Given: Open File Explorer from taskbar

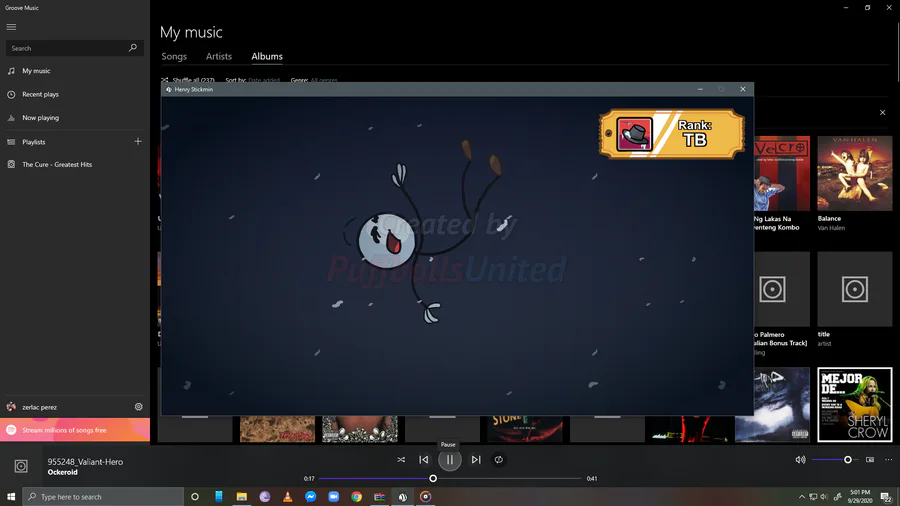Looking at the screenshot, I should pos(242,497).
